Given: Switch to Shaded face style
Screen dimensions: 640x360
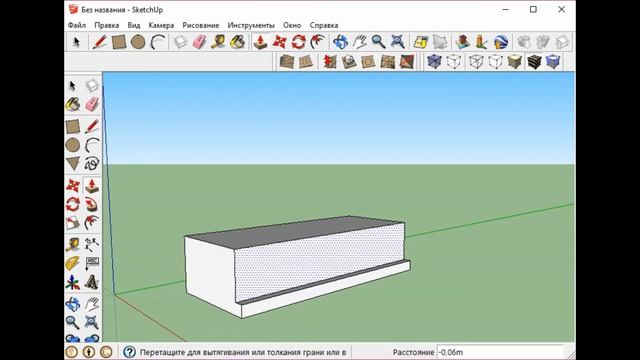Looking at the screenshot, I should click(x=515, y=62).
